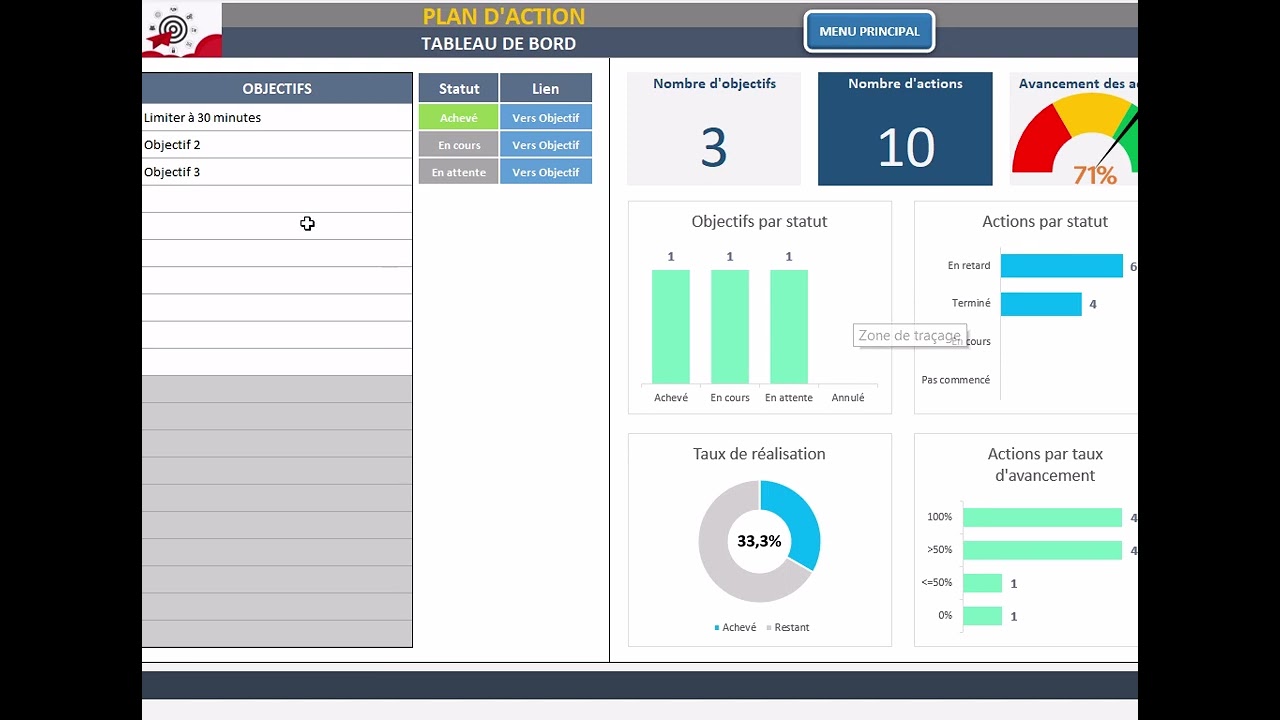Click the Lien column header
The image size is (1280, 720).
click(546, 88)
